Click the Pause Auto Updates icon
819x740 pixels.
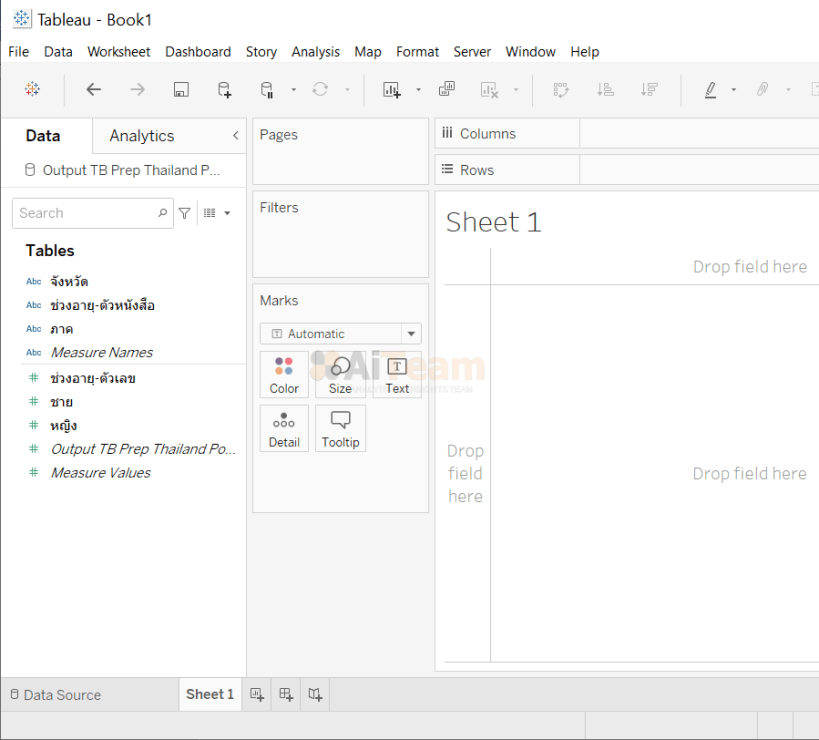pos(267,89)
